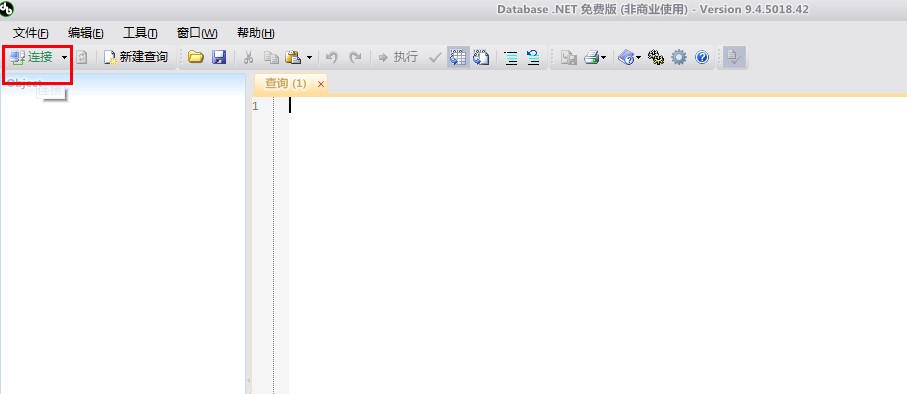Click the outdent lines icon with arrow

(x=533, y=57)
